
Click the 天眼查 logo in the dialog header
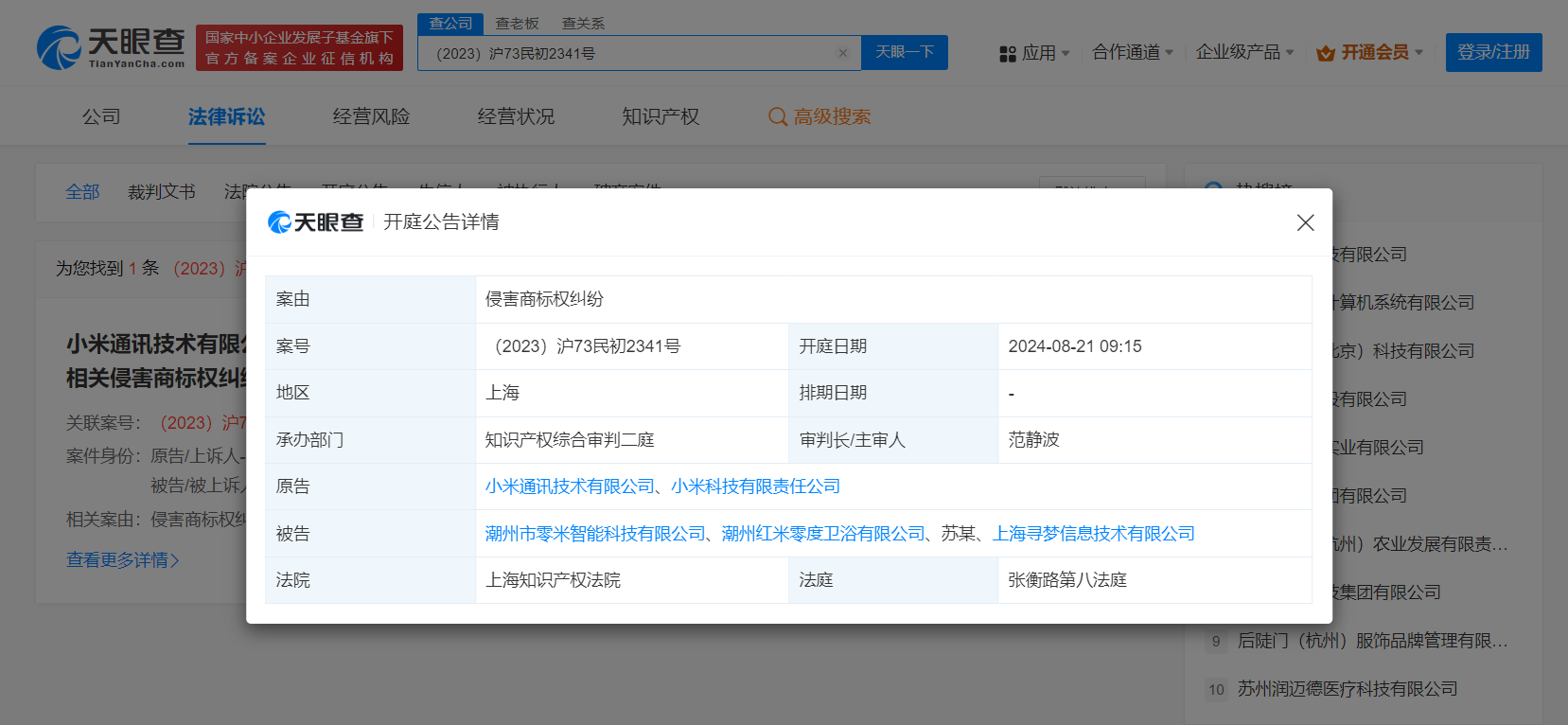316,222
